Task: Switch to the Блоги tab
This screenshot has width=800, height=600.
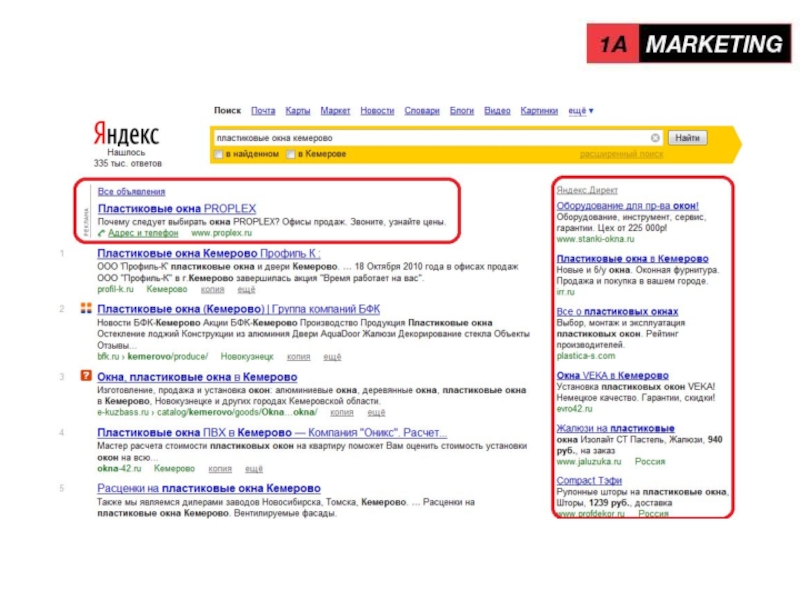Action: 462,111
